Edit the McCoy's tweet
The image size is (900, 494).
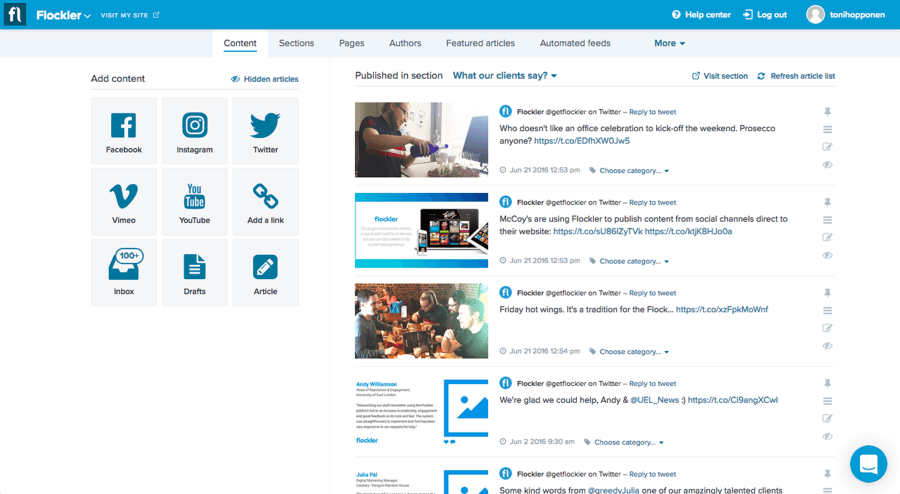pyautogui.click(x=827, y=237)
